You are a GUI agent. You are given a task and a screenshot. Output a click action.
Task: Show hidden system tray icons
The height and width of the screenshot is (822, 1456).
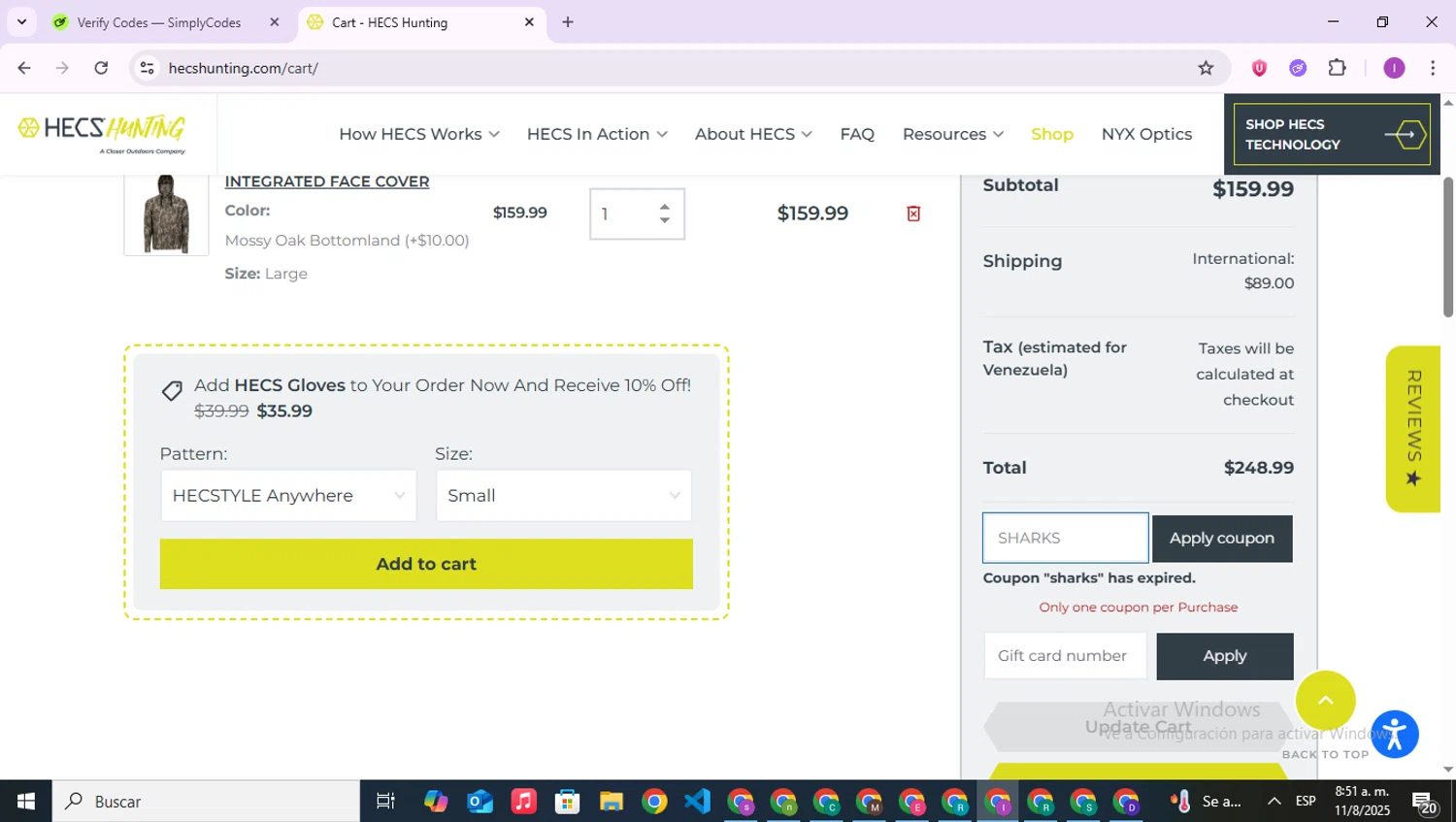click(x=1274, y=802)
